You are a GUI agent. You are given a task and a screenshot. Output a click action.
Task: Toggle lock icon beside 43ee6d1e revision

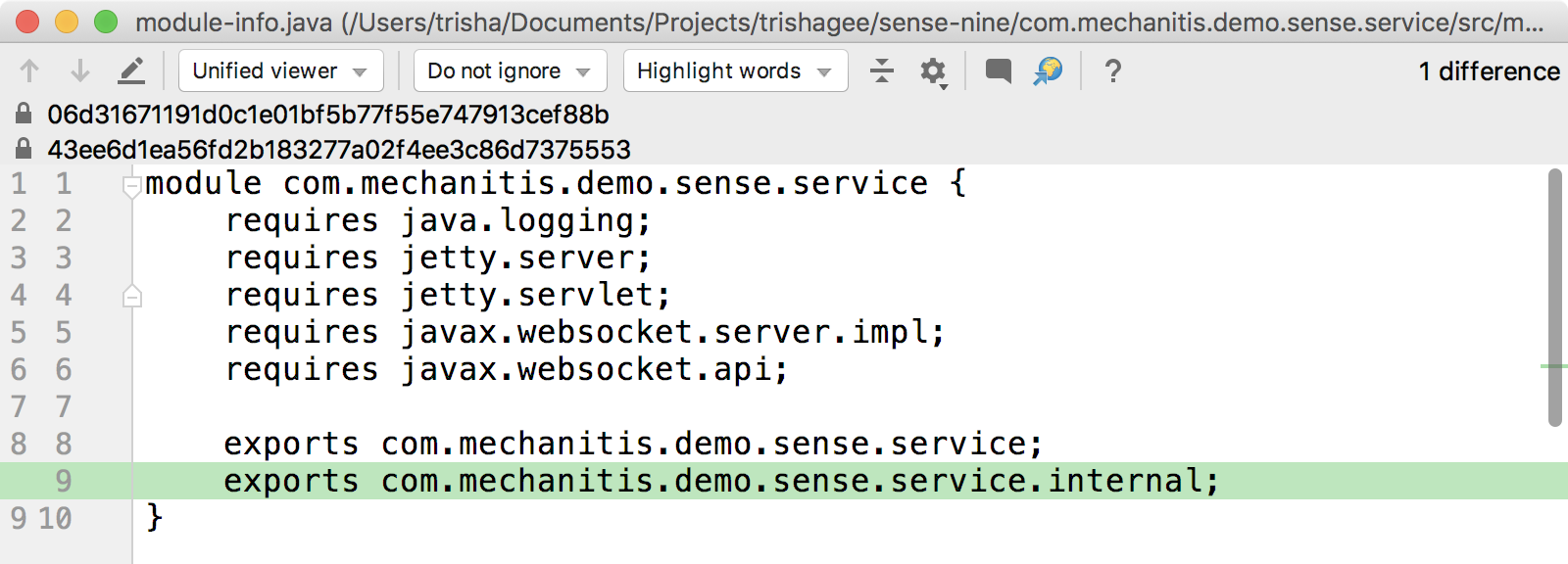(24, 149)
